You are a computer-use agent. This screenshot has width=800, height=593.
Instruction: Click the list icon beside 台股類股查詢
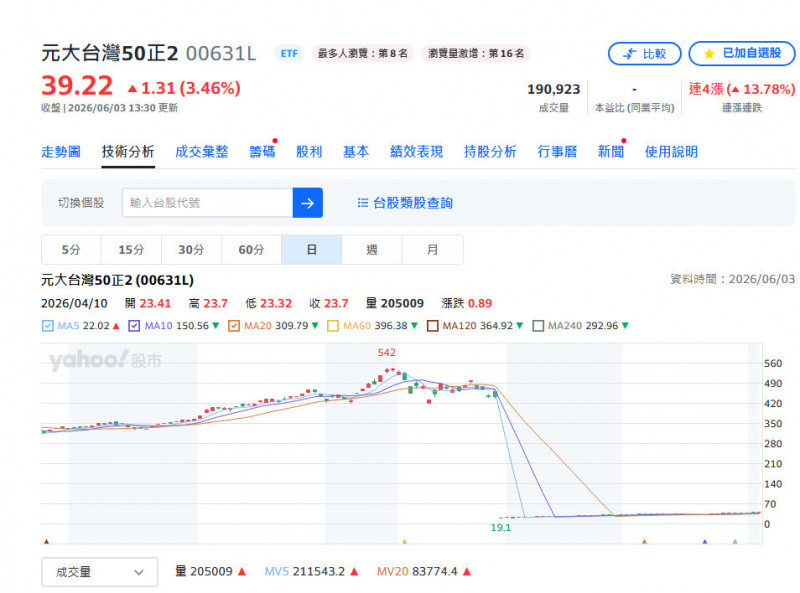click(362, 203)
